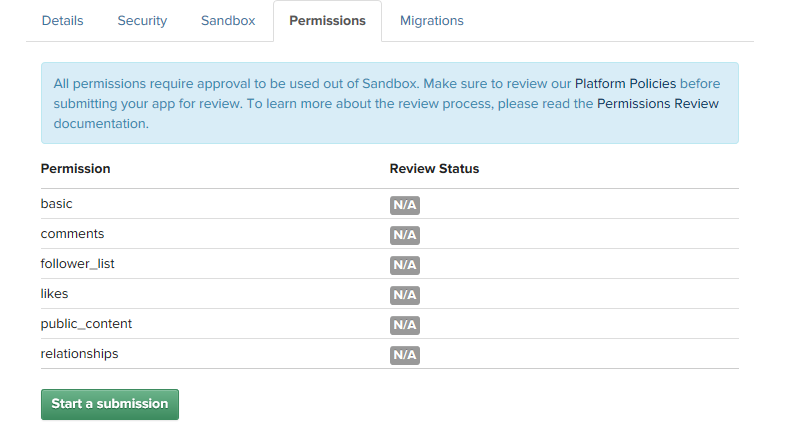Click the Start a submission button

pyautogui.click(x=110, y=404)
